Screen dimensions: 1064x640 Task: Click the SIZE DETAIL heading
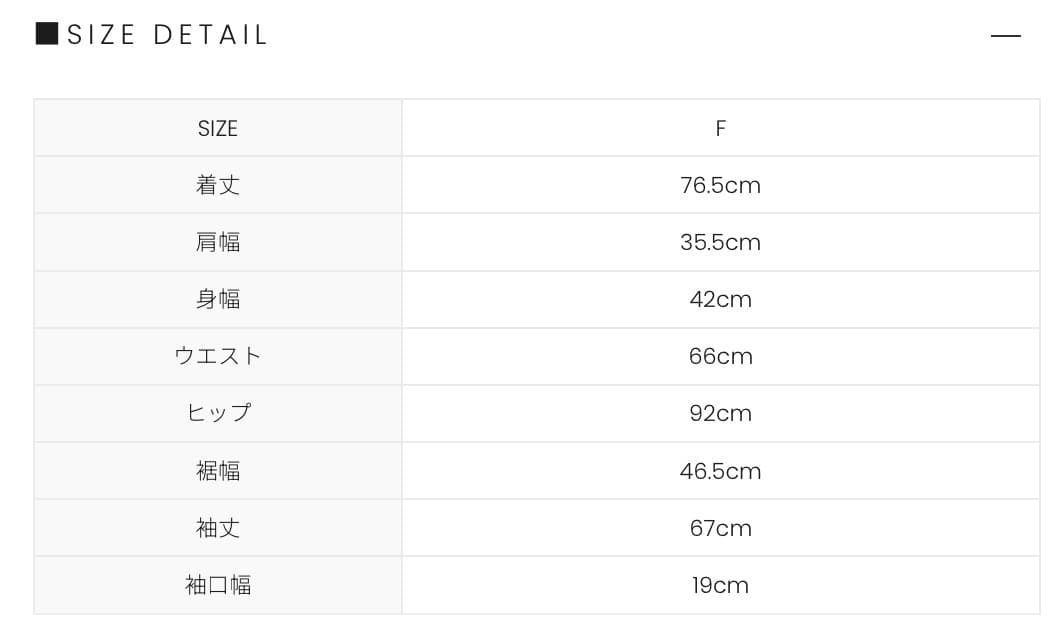167,36
